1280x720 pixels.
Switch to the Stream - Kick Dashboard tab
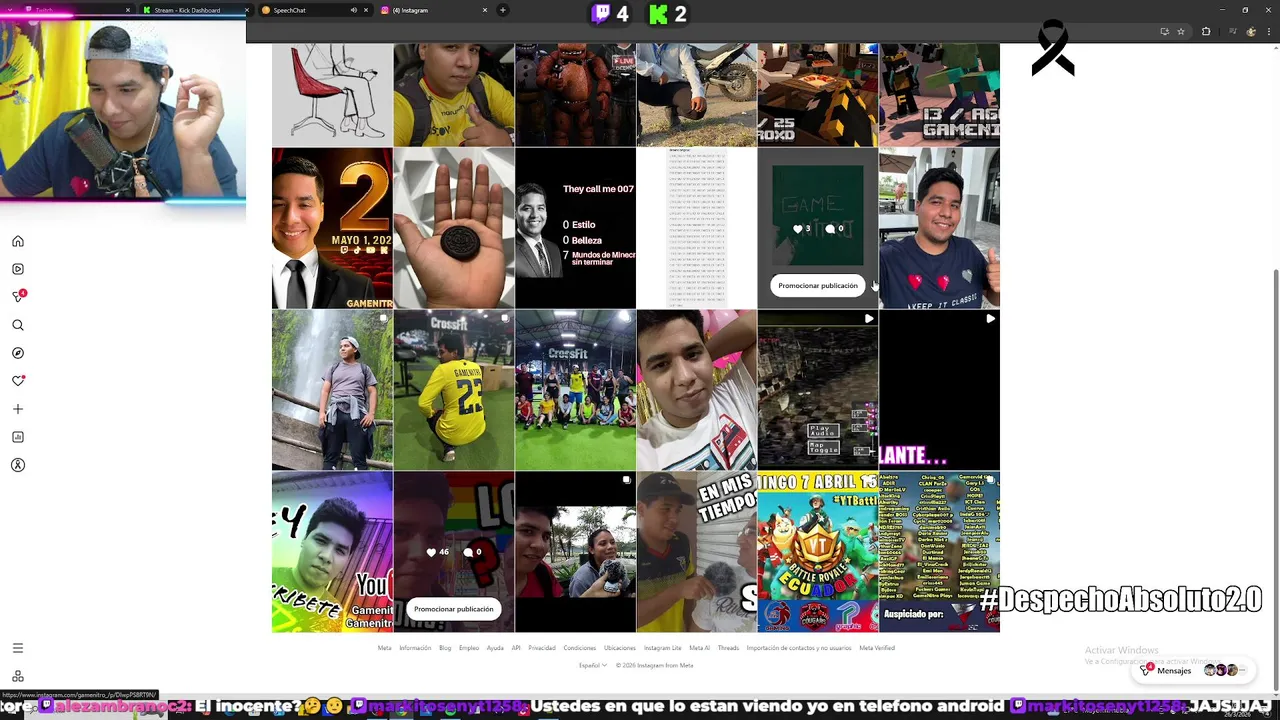pos(195,10)
